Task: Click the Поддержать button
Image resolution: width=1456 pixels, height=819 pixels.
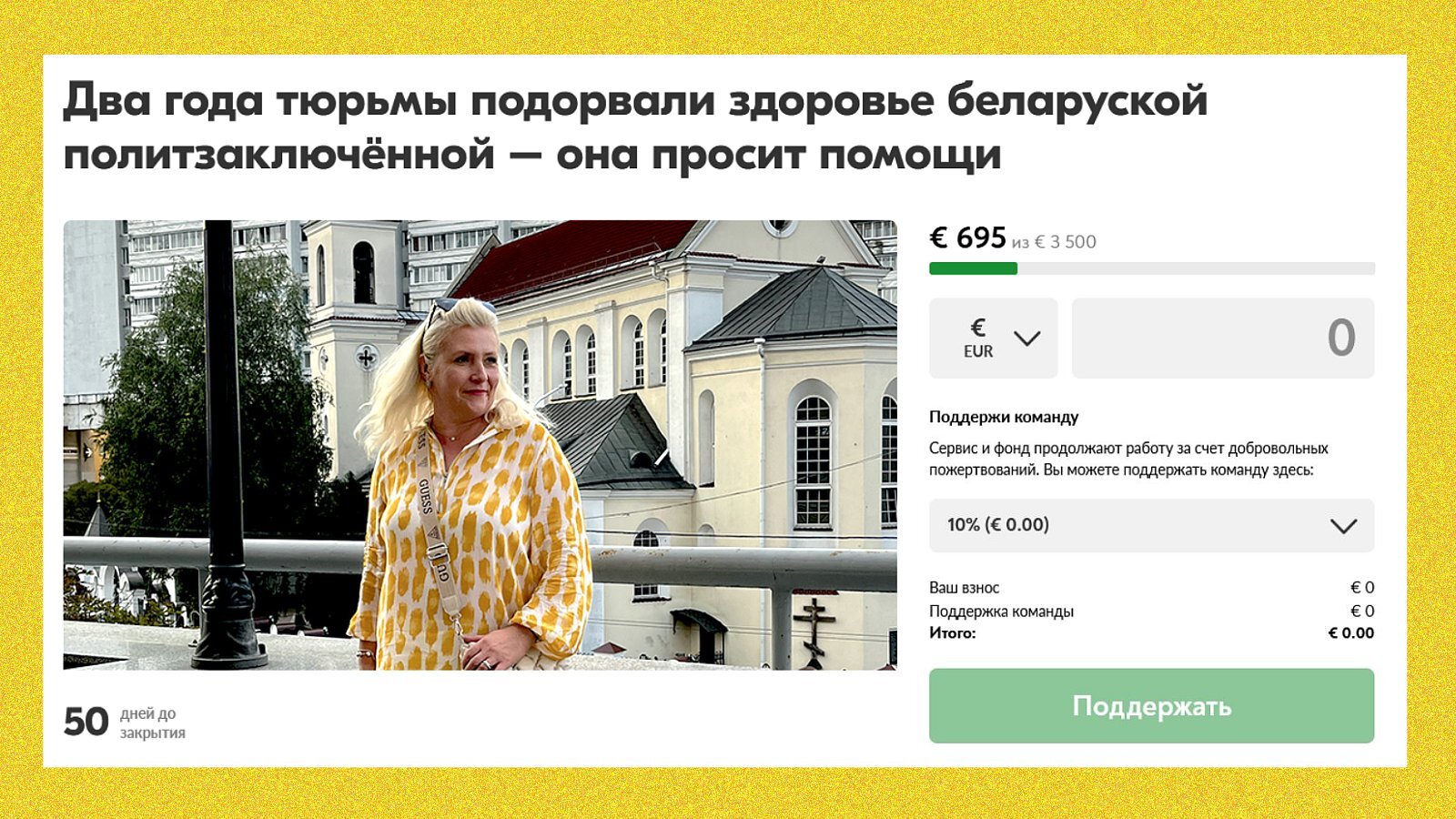Action: point(1151,706)
